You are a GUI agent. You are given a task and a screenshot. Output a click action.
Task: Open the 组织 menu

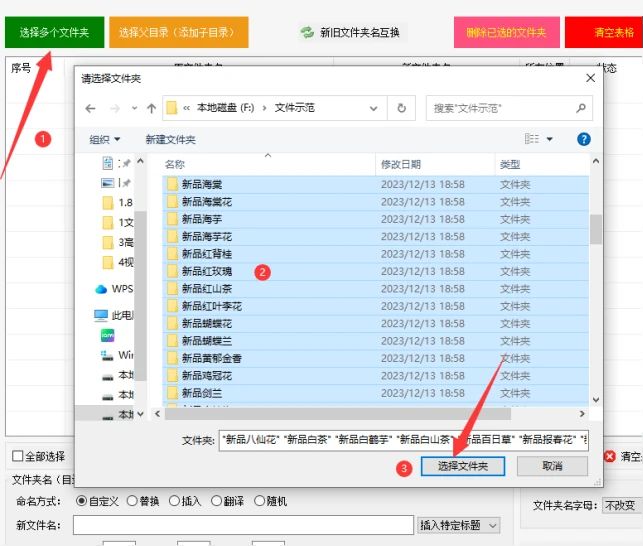point(105,139)
